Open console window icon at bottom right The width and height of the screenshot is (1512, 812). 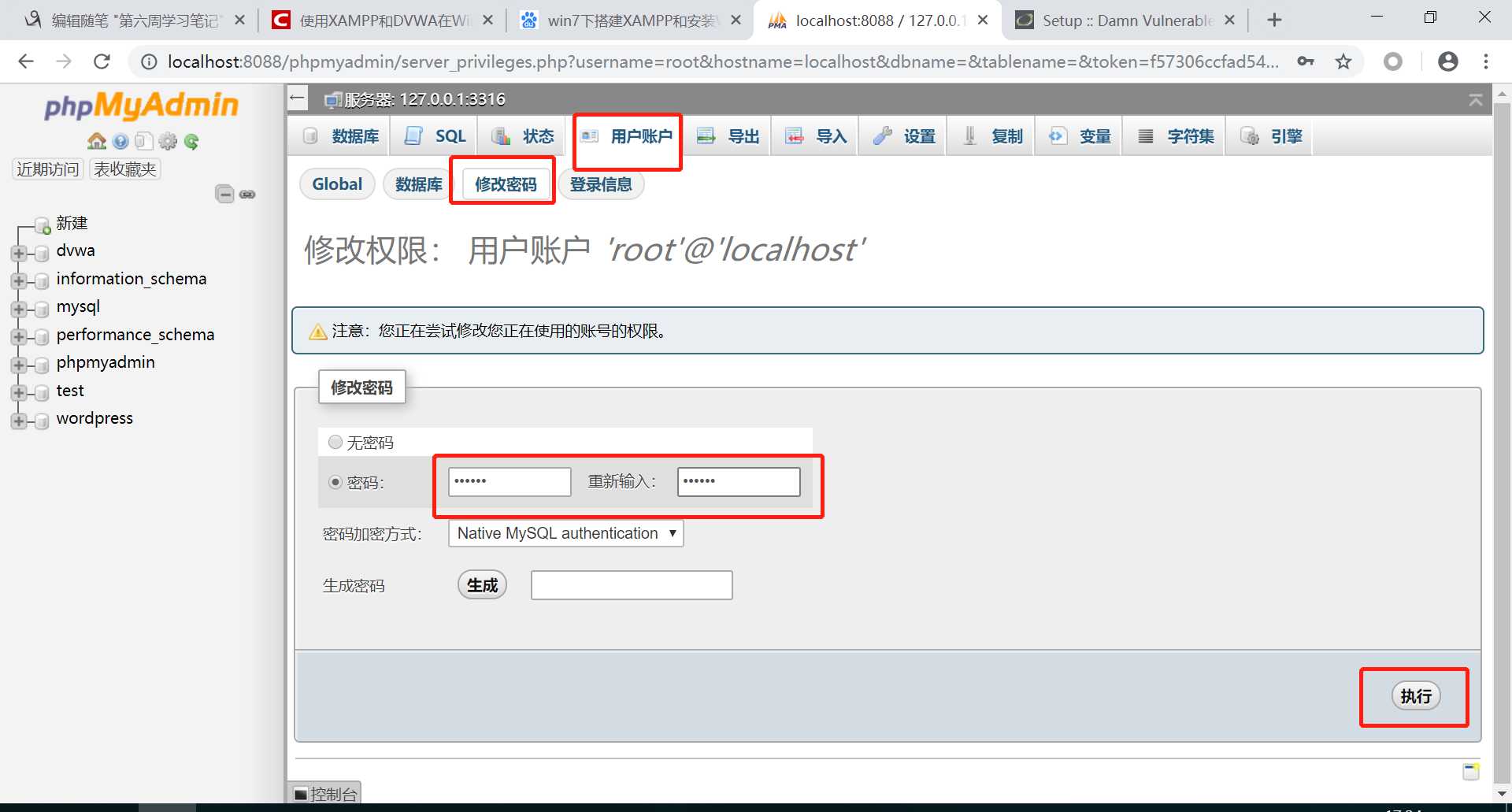[x=1470, y=771]
